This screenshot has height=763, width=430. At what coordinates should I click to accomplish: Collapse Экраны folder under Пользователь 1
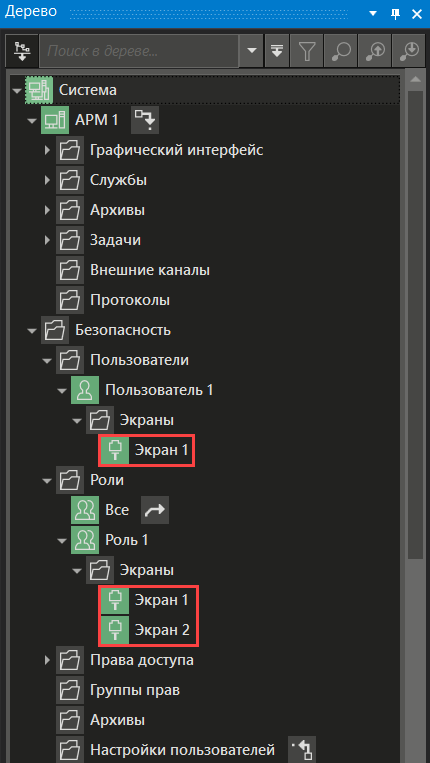77,420
